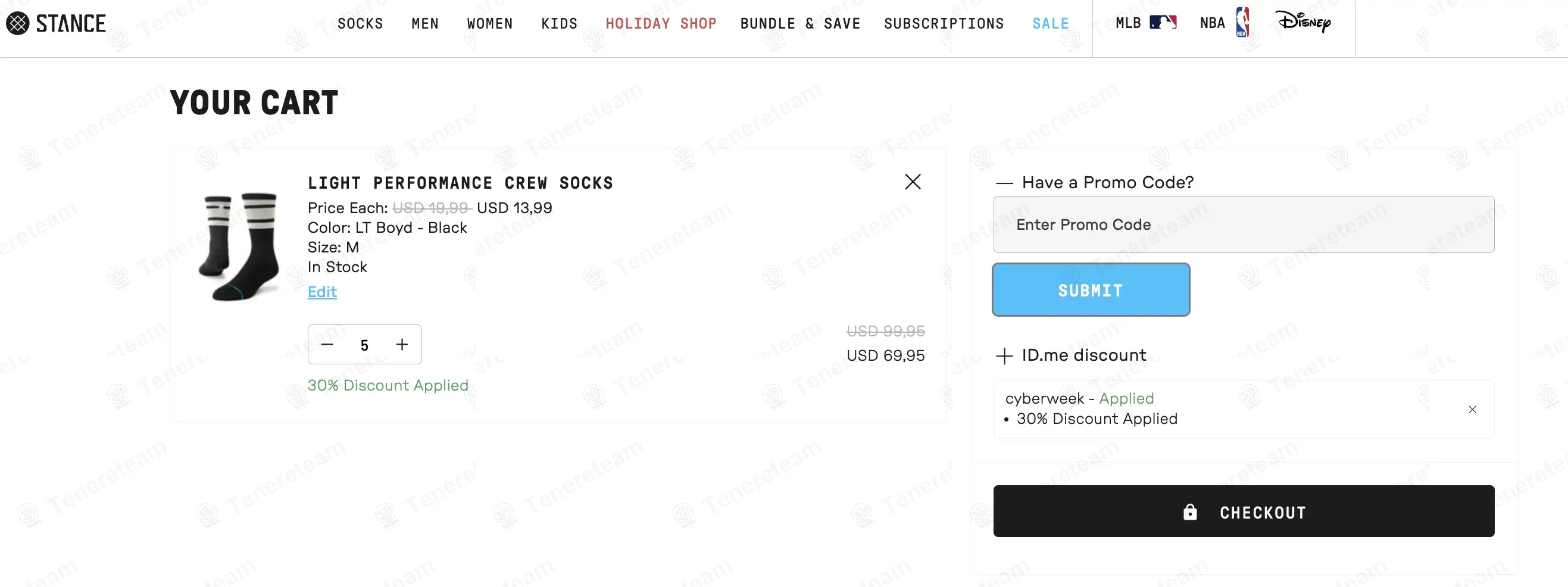Remove Light Performance Crew Socks from cart

click(x=912, y=182)
